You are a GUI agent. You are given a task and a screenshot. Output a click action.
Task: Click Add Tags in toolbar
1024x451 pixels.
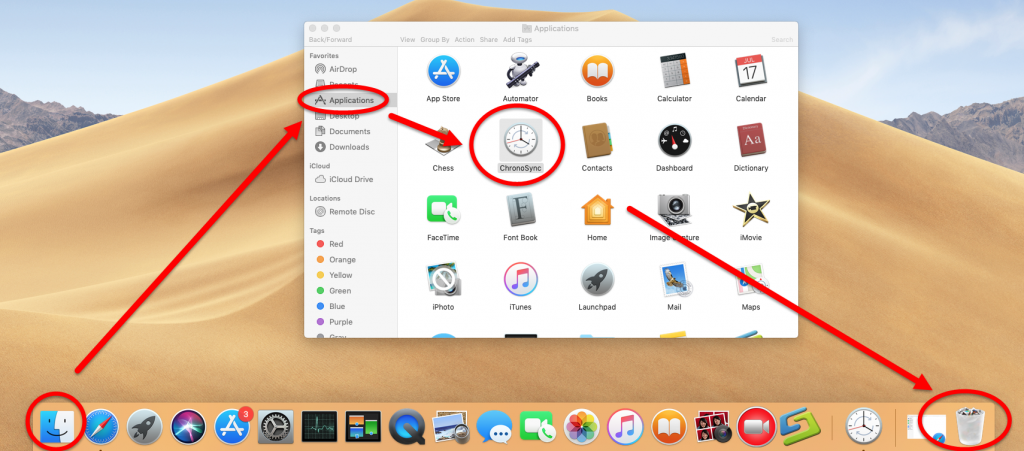(517, 39)
